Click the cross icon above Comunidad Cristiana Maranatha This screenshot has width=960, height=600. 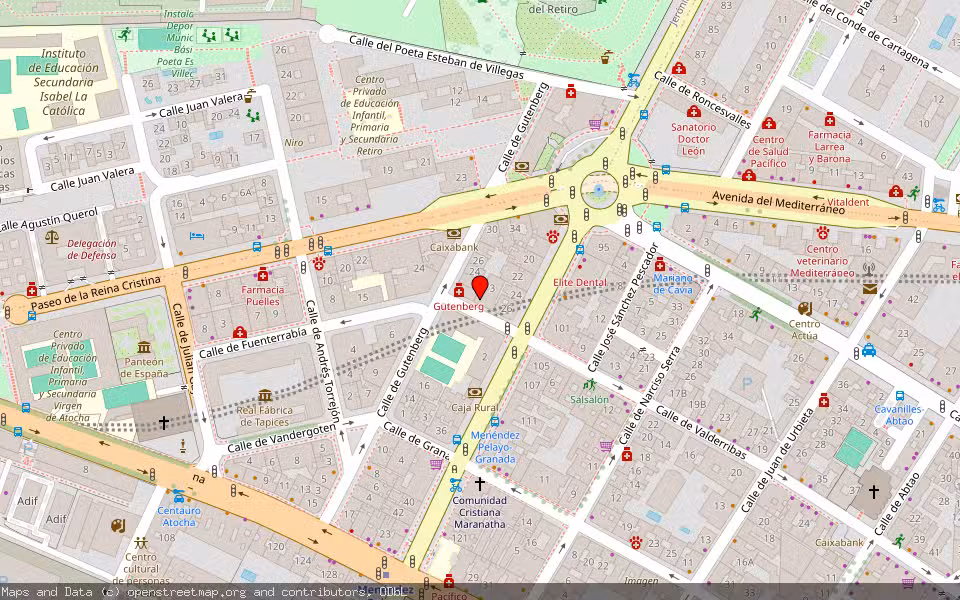coord(479,484)
